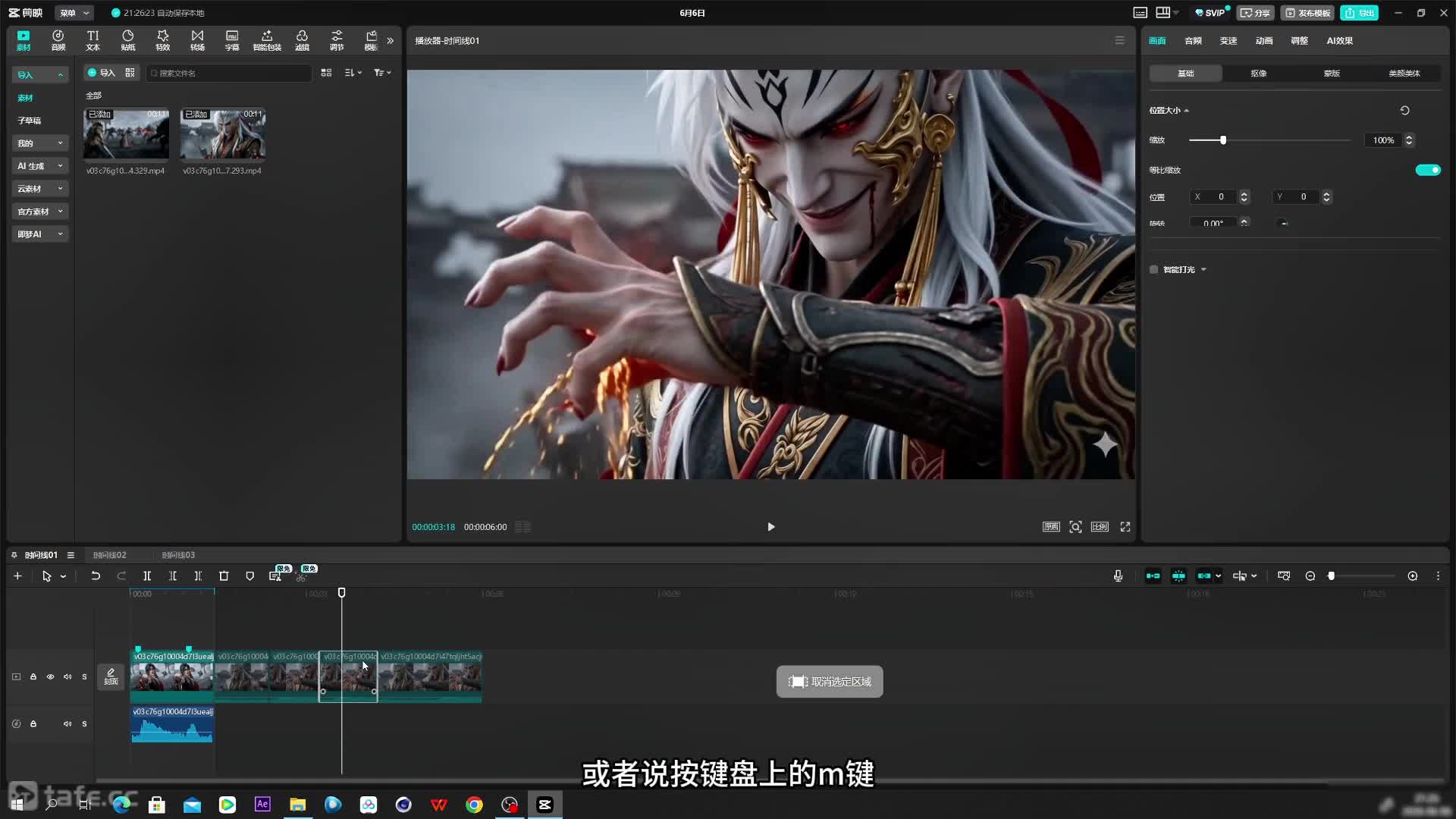Image resolution: width=1456 pixels, height=819 pixels.
Task: Open the media filter dropdown
Action: pos(382,73)
